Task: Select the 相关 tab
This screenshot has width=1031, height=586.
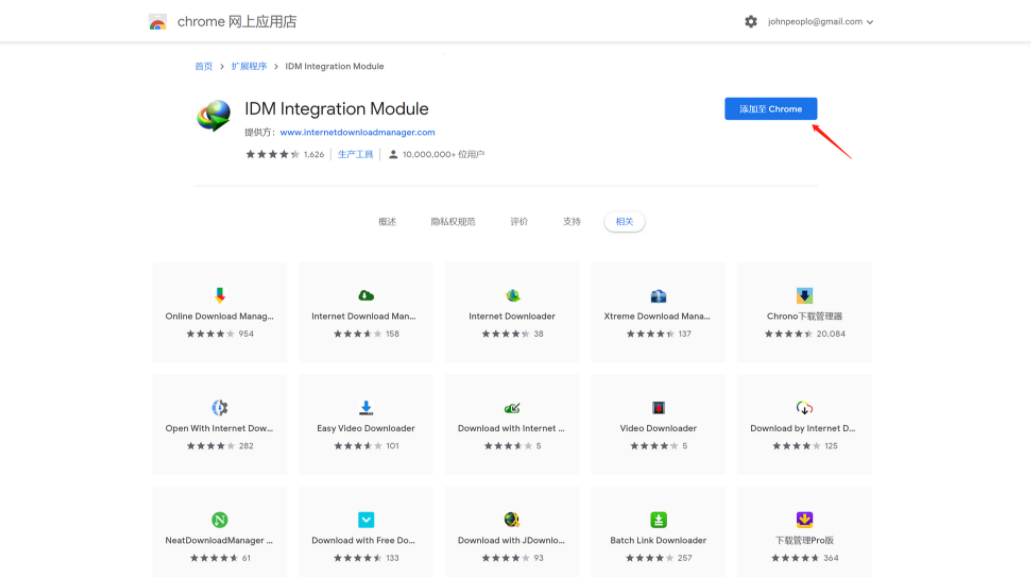Action: (625, 222)
